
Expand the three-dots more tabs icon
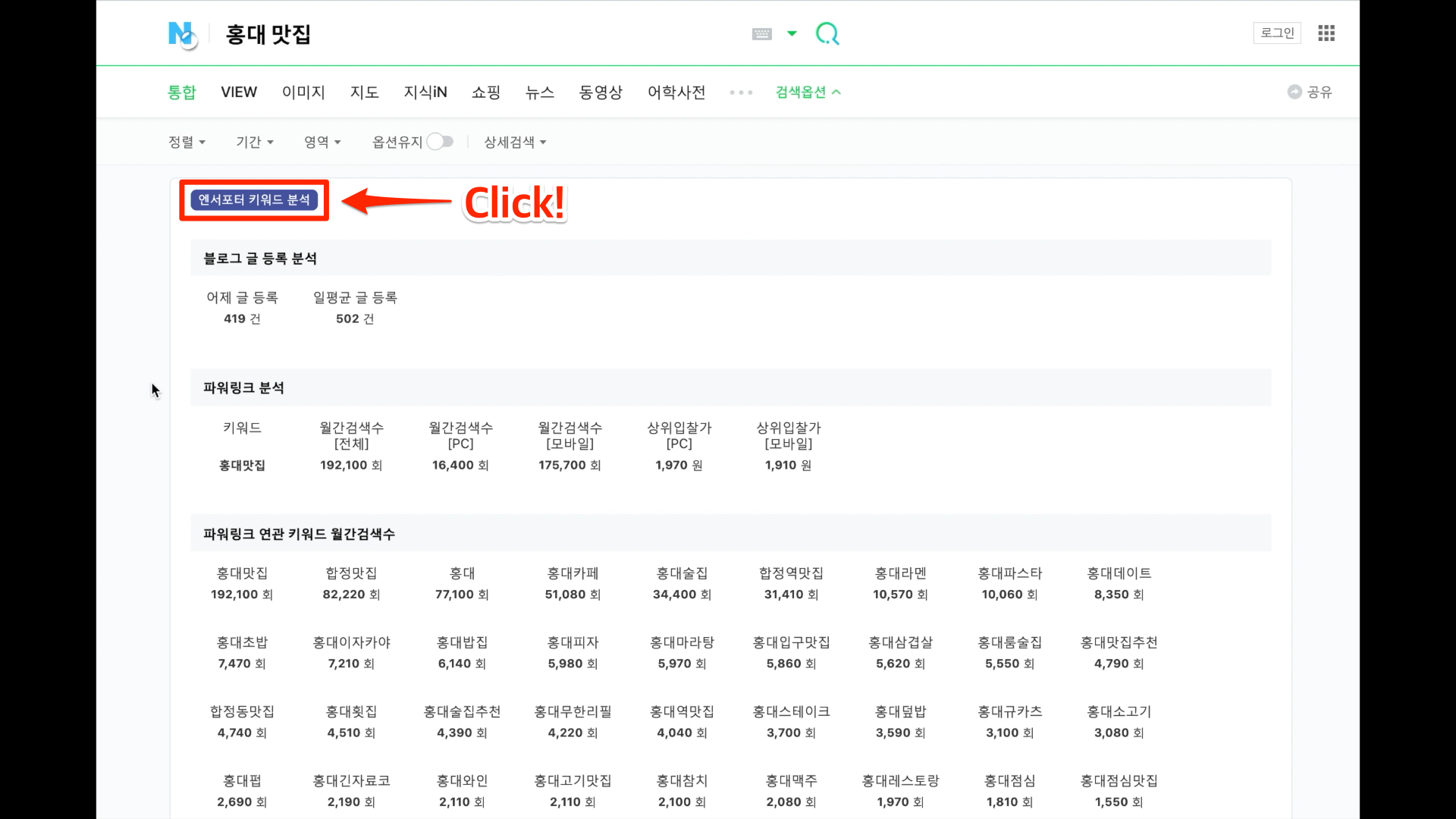[741, 93]
